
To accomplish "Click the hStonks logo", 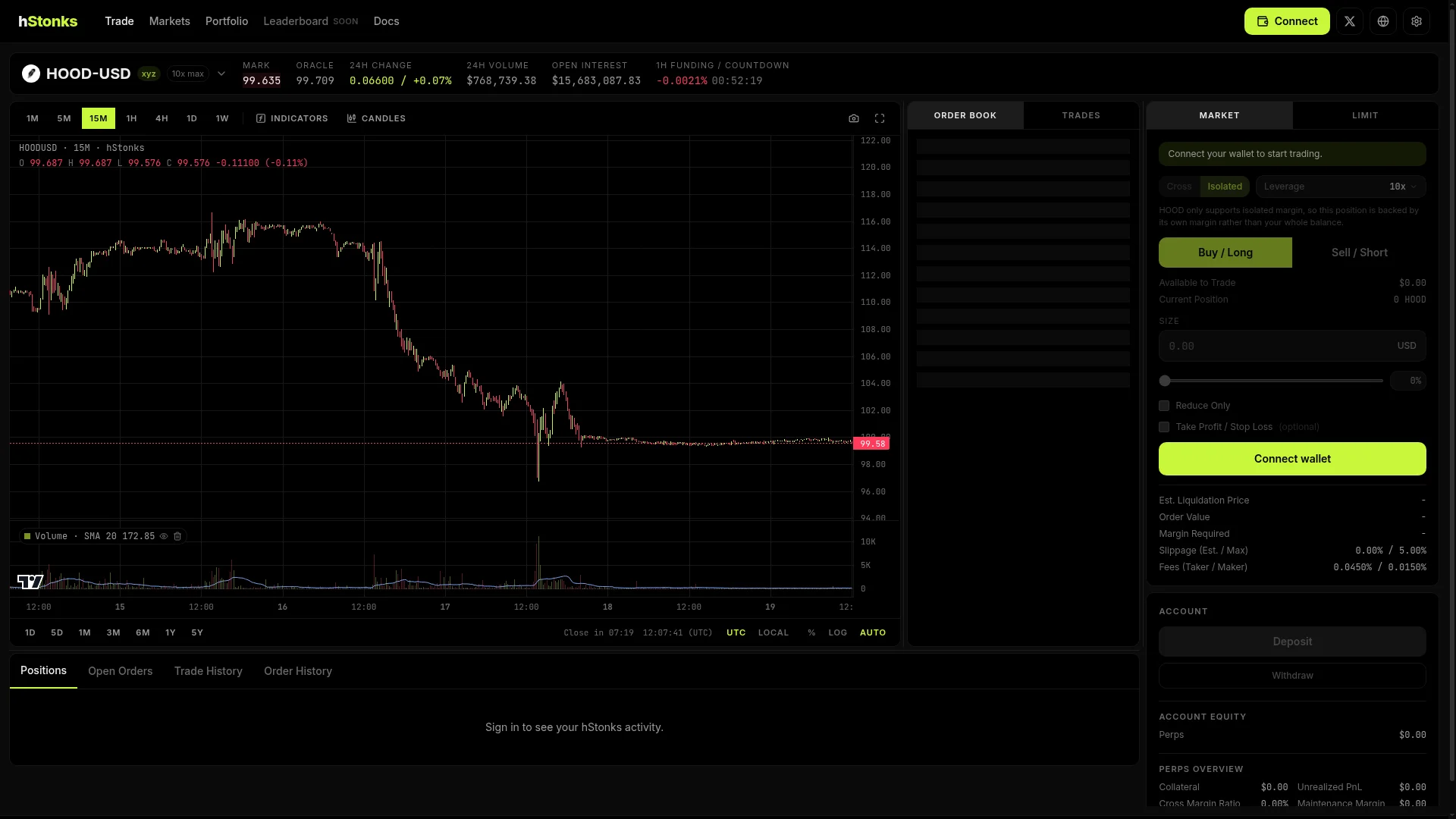I will [48, 21].
